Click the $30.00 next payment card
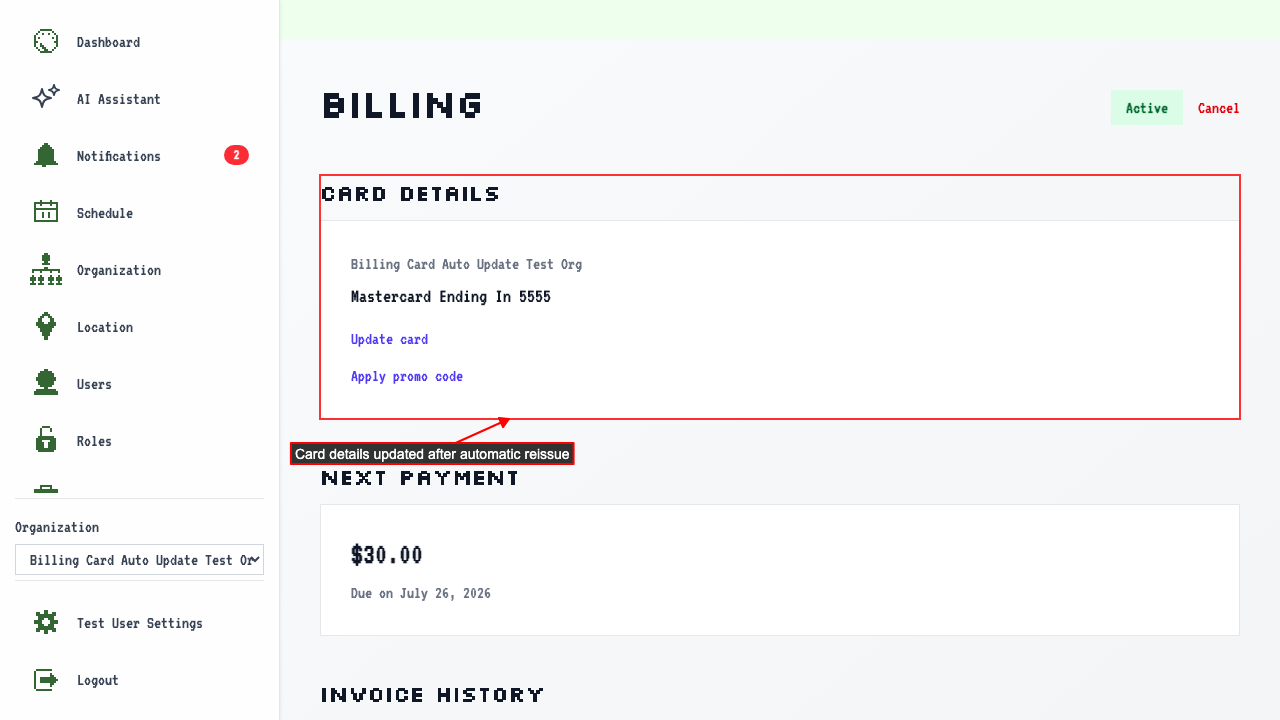 point(780,570)
